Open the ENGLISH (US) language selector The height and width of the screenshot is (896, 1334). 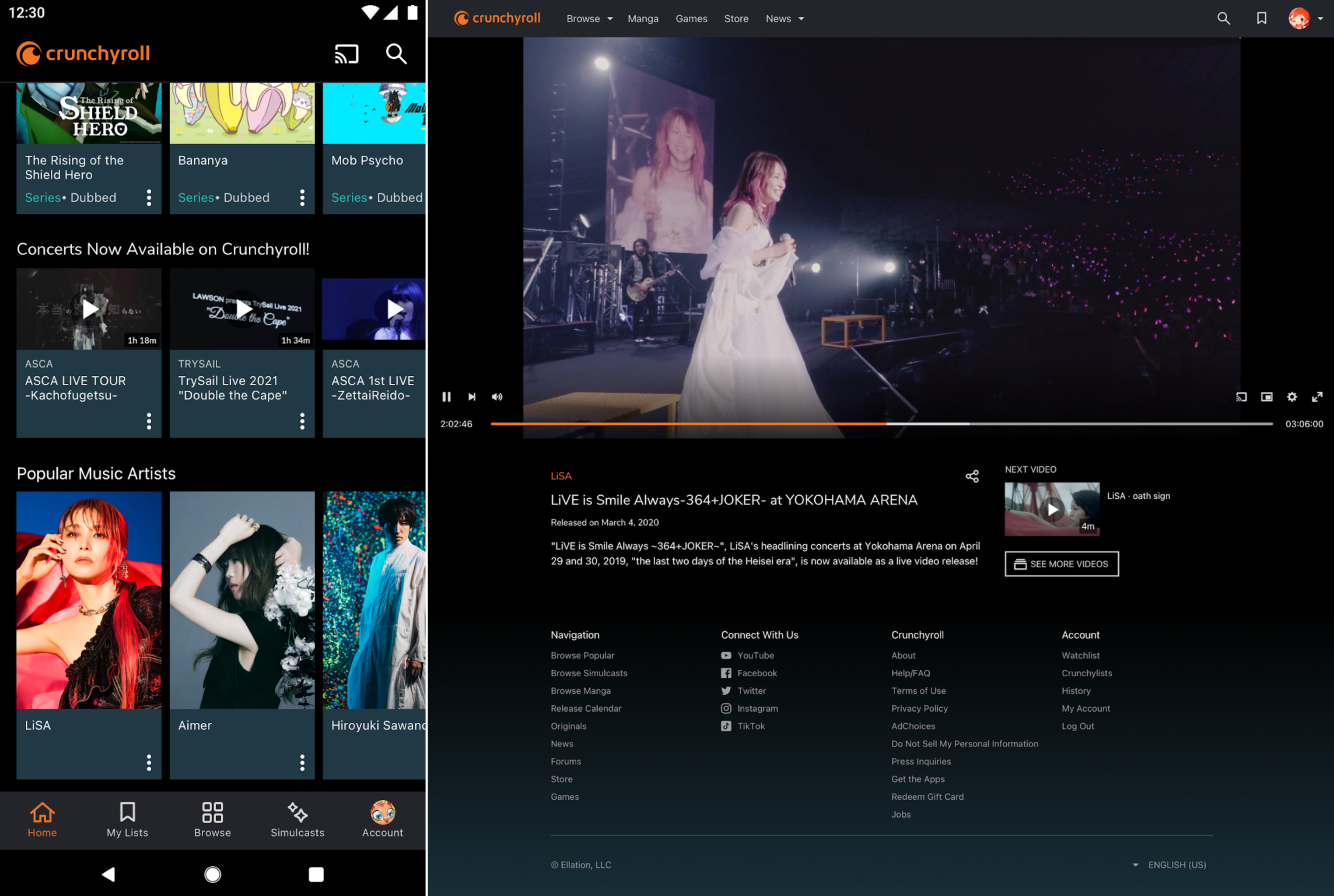(x=1169, y=864)
